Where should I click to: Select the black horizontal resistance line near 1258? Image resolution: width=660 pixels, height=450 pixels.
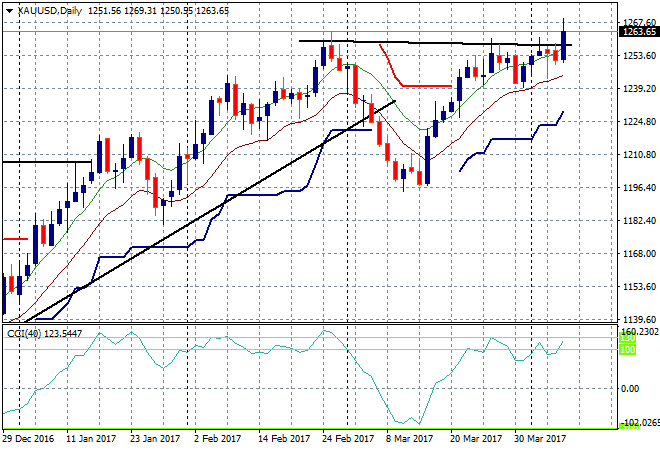435,43
